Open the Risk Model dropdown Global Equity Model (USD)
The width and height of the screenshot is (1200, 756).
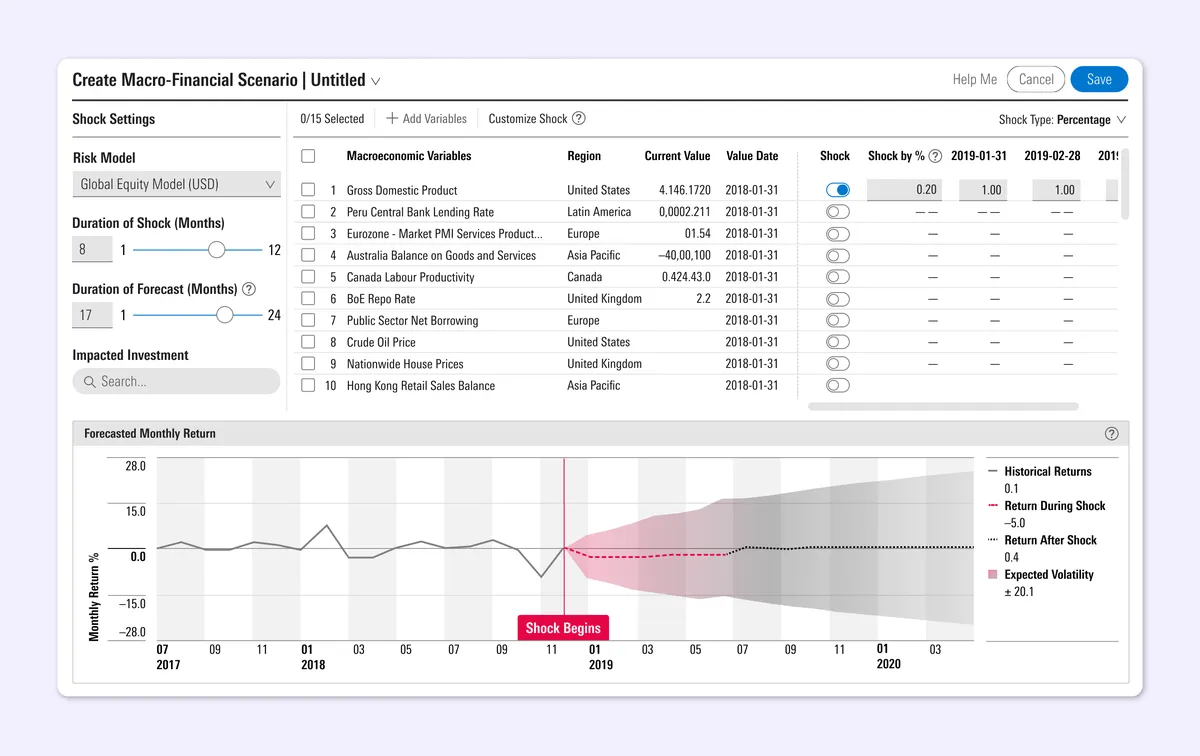[x=177, y=184]
